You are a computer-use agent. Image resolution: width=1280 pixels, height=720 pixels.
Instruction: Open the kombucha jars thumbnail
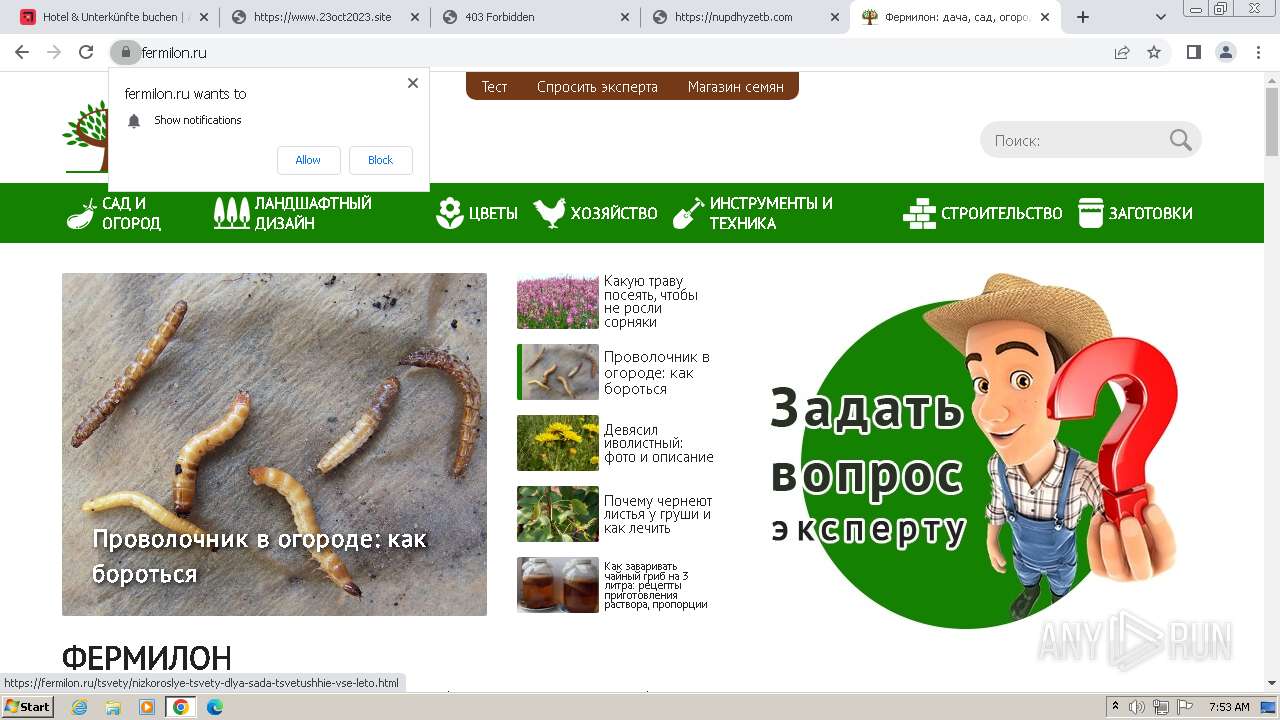coord(558,585)
